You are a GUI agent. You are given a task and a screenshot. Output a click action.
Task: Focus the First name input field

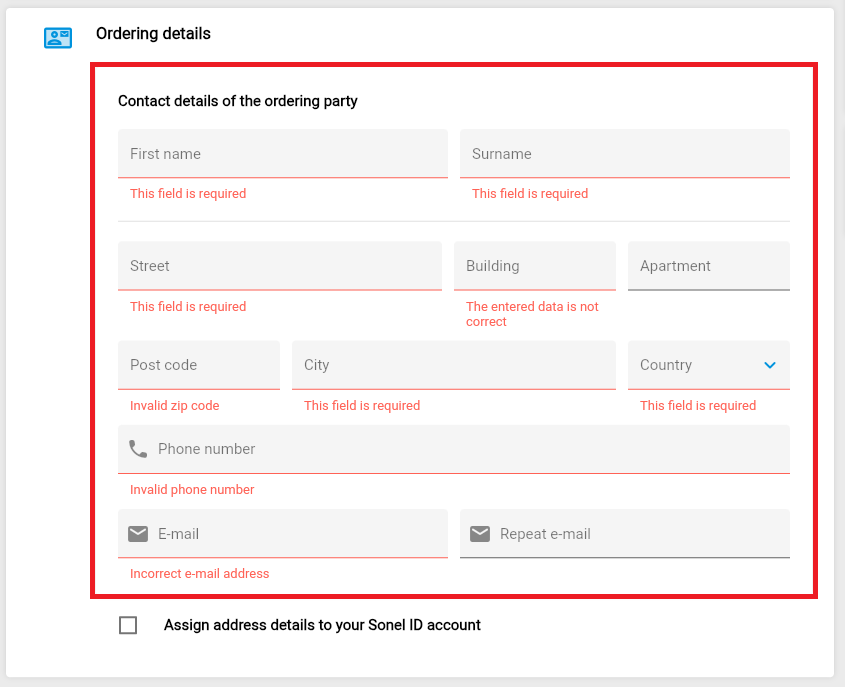[x=282, y=154]
